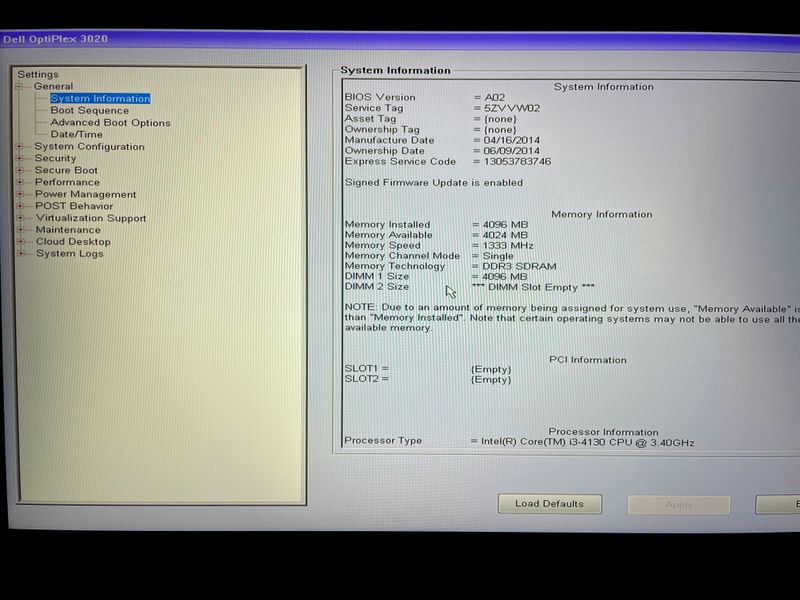Select the Maintenance category label
The width and height of the screenshot is (800, 600).
tap(68, 230)
